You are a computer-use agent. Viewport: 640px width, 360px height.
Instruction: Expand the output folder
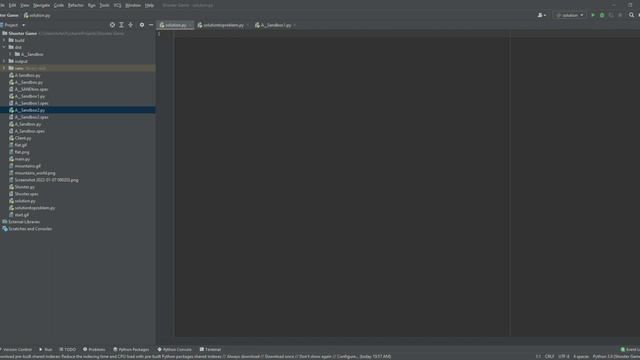click(4, 61)
